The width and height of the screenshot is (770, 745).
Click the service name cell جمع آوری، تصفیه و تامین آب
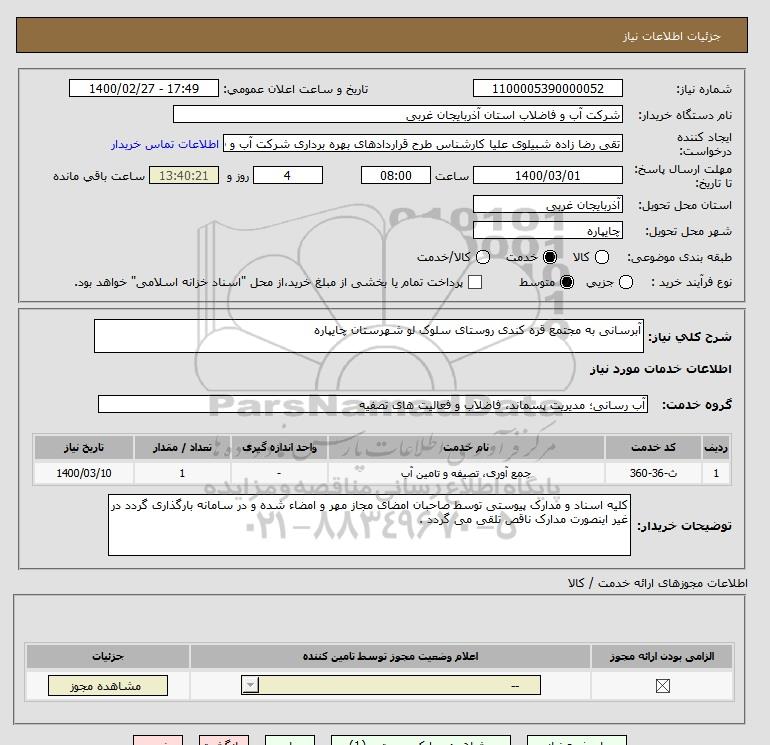coord(466,473)
